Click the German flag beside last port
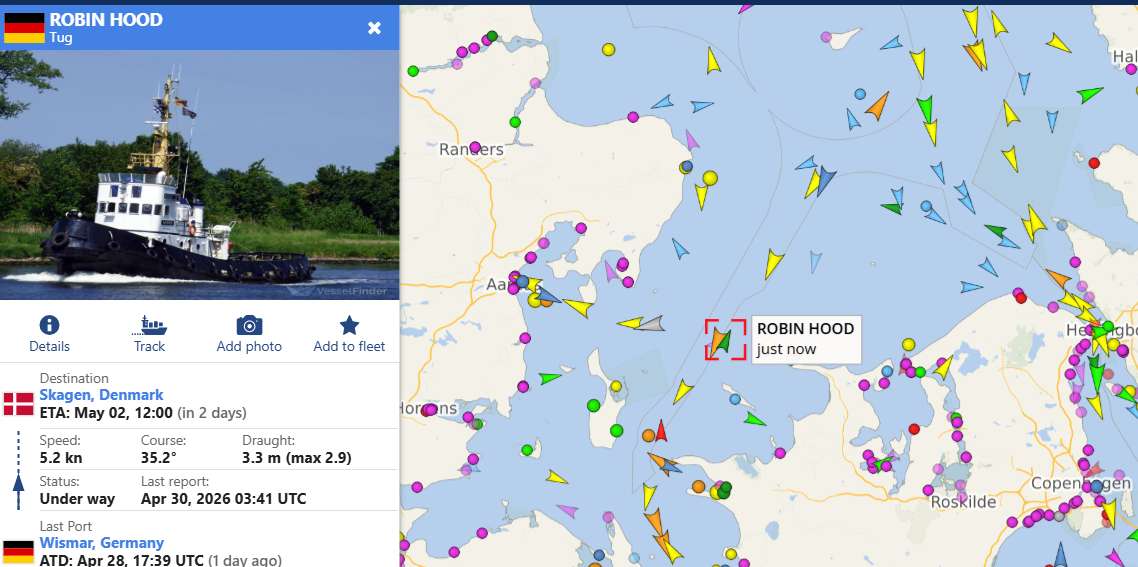Viewport: 1138px width, 567px height. point(19,551)
